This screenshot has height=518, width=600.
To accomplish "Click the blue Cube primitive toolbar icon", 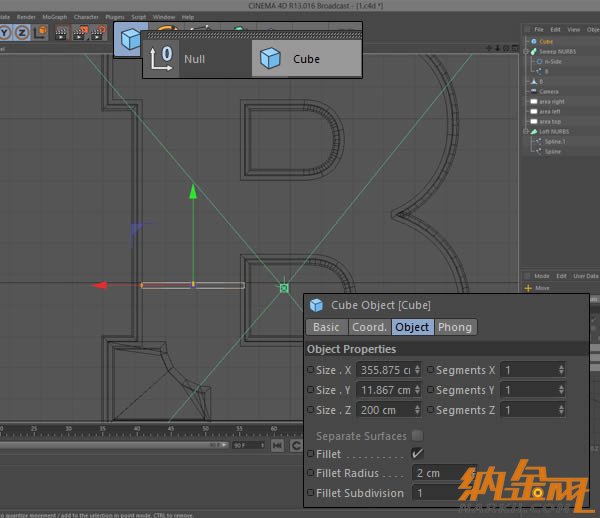I will click(130, 39).
